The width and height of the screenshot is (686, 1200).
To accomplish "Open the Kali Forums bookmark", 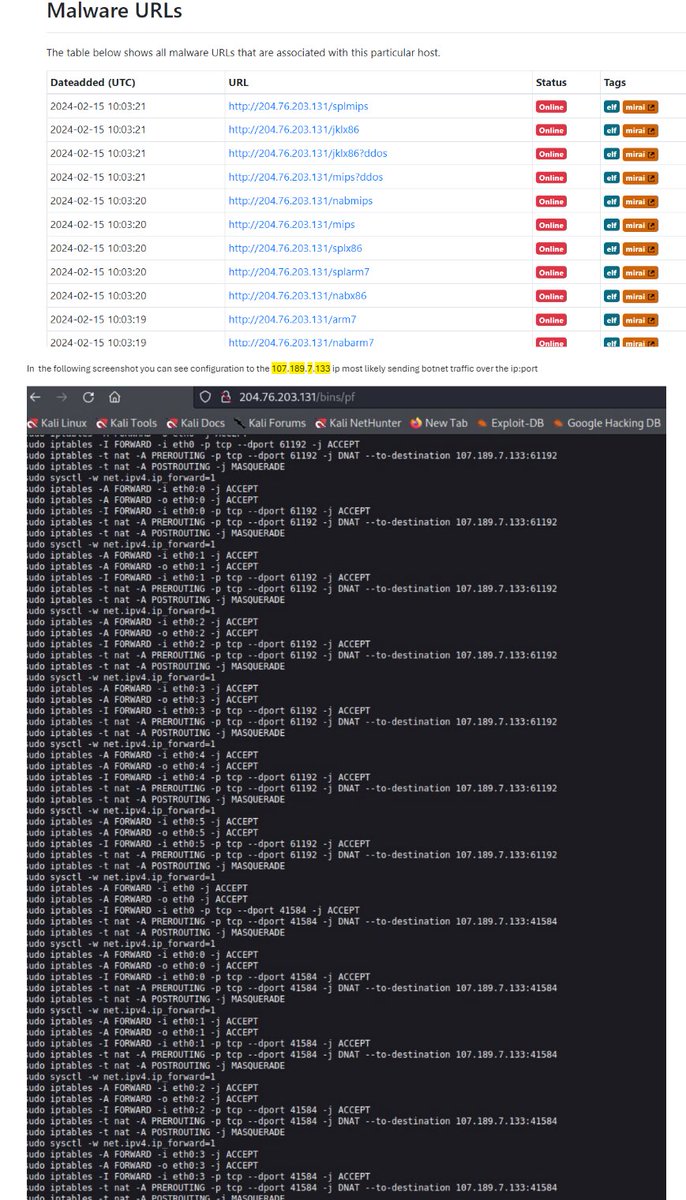I will pos(270,423).
